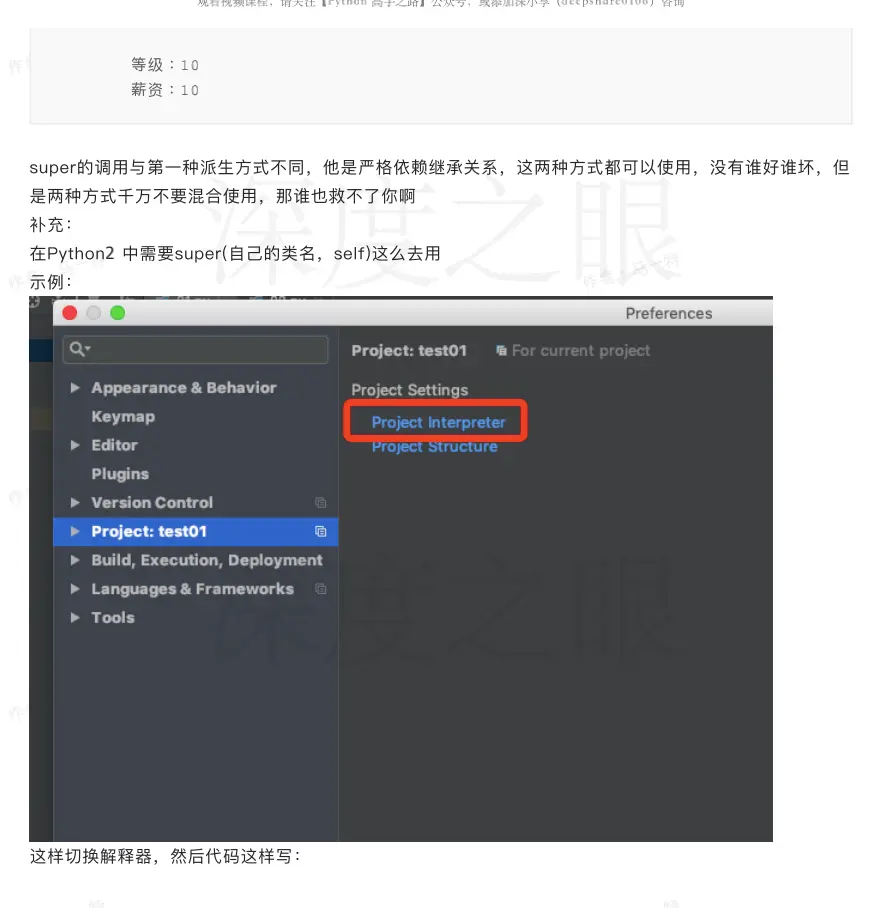The height and width of the screenshot is (908, 882).
Task: Expand the Build, Execution, Deployment section
Action: coord(75,560)
